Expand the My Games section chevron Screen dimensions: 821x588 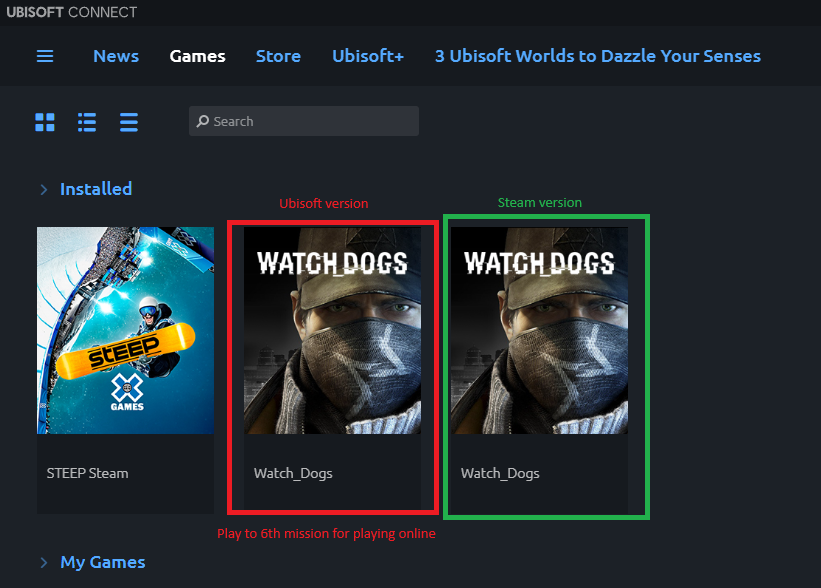click(44, 562)
